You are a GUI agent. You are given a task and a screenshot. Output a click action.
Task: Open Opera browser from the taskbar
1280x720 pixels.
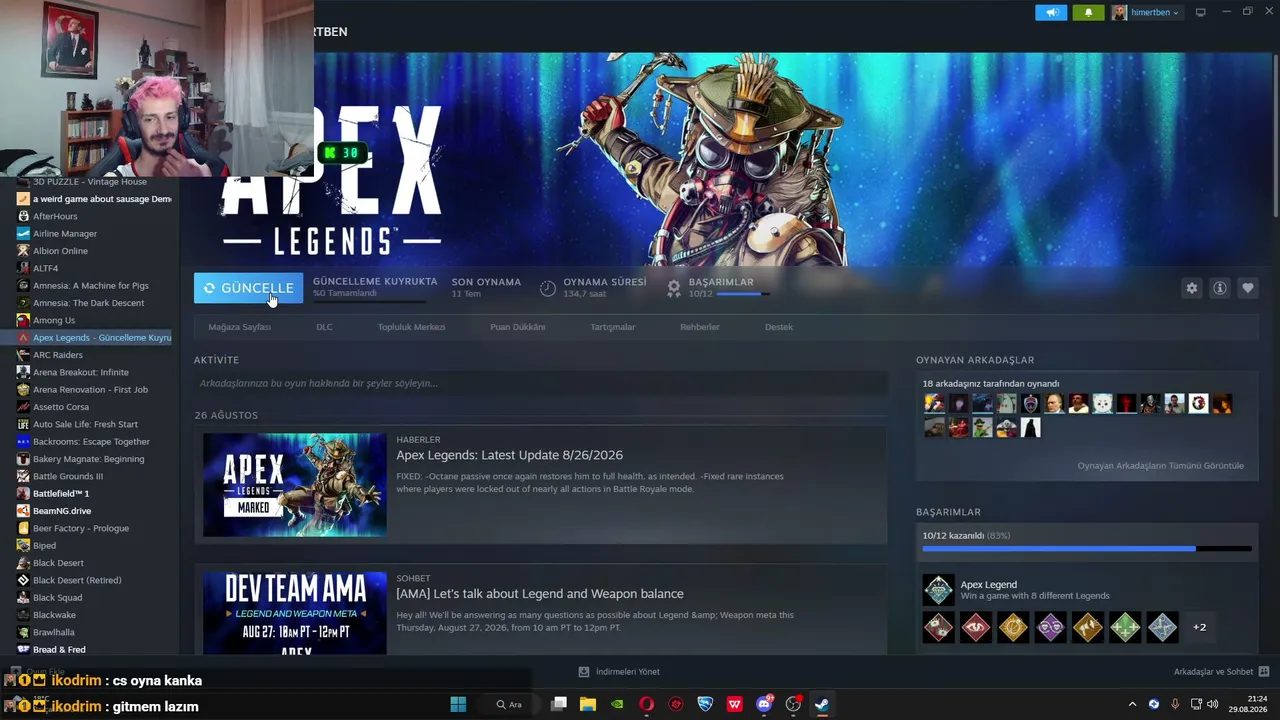coord(647,704)
